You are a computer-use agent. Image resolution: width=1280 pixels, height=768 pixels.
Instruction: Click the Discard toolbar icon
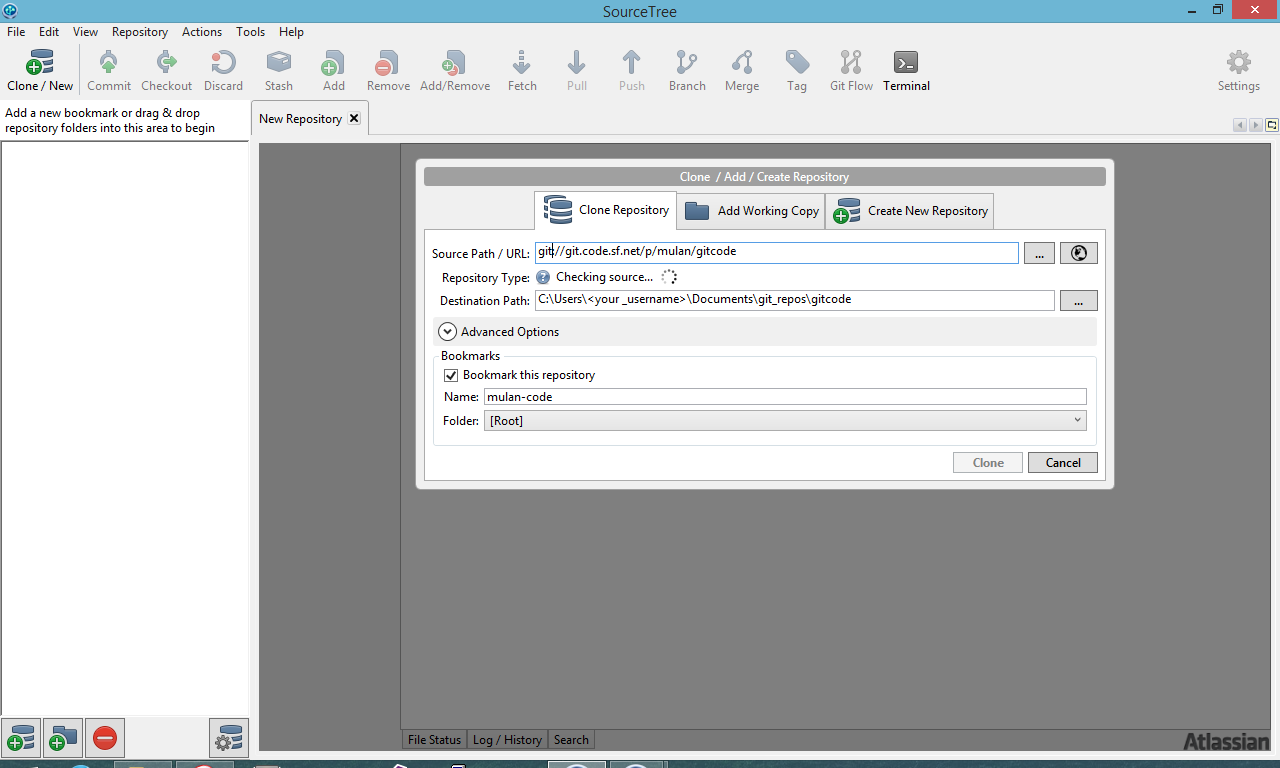[x=223, y=71]
